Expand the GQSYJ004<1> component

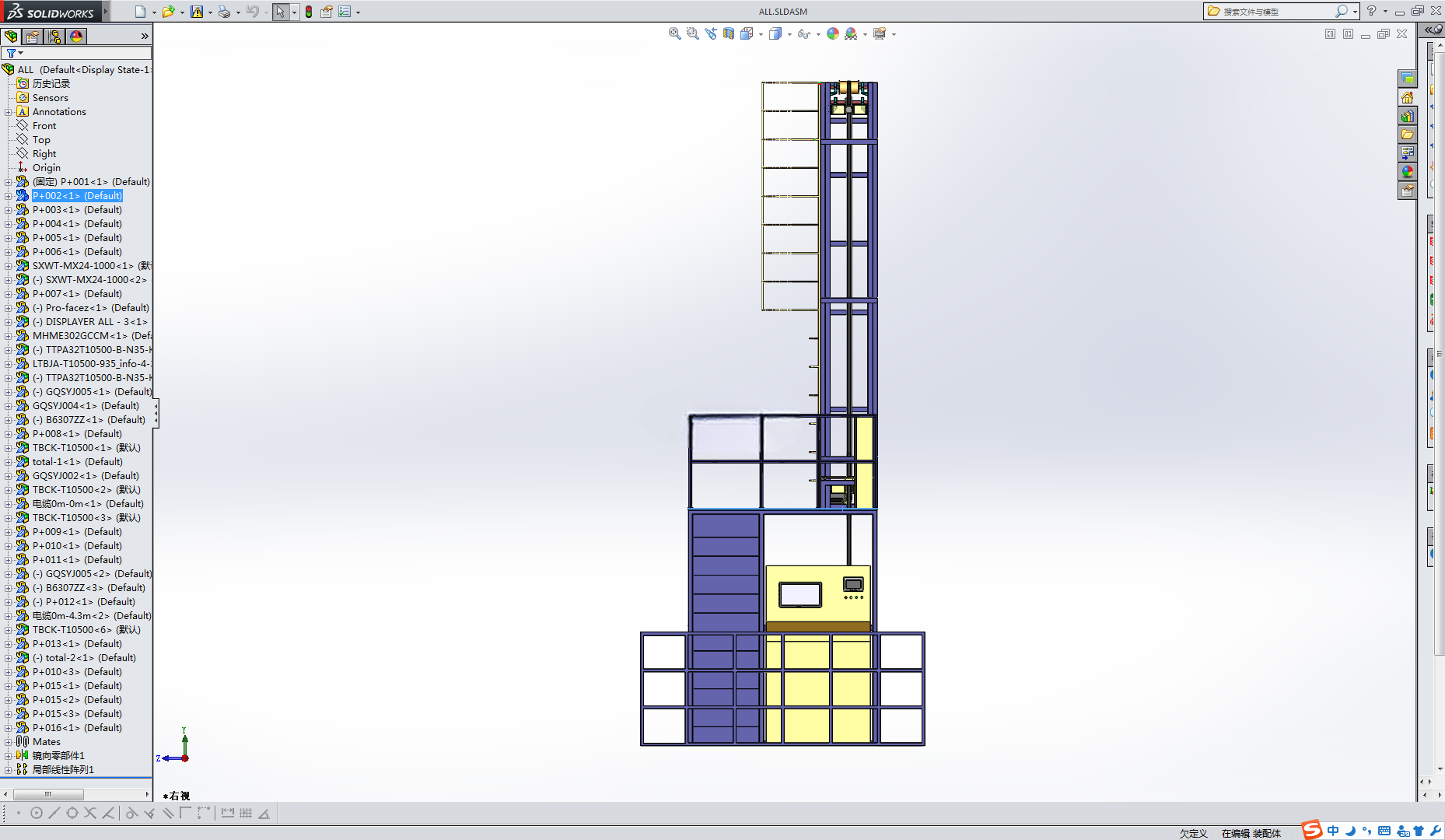(x=8, y=406)
